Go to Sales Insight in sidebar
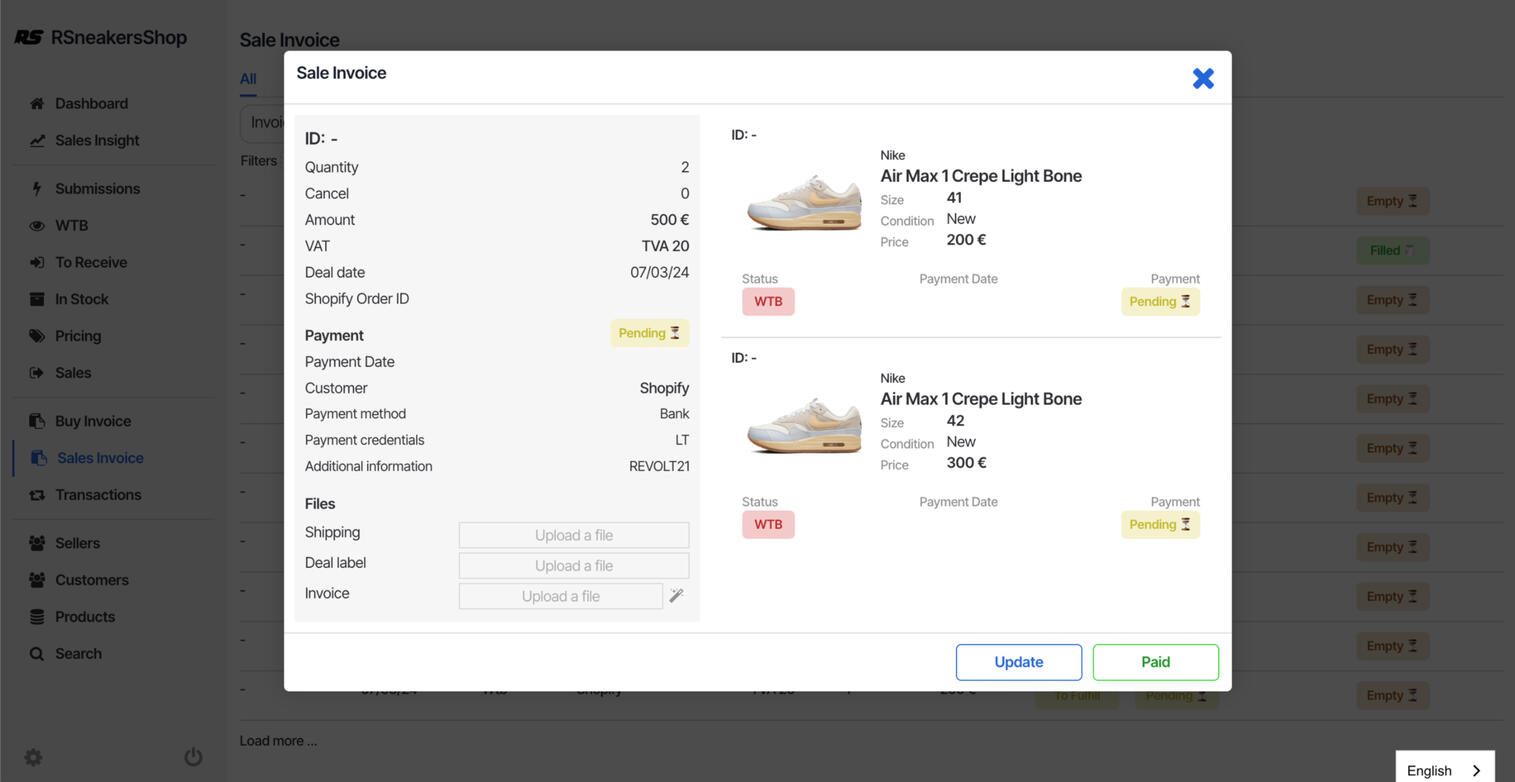 [x=97, y=141]
